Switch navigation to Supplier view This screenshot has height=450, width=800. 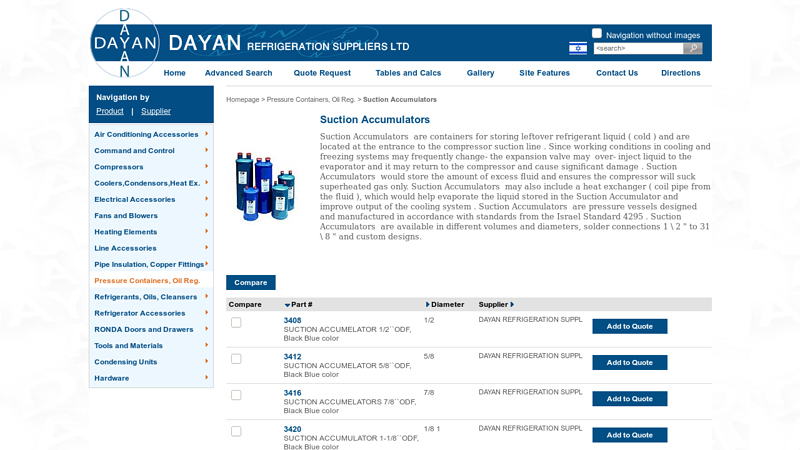click(x=156, y=111)
